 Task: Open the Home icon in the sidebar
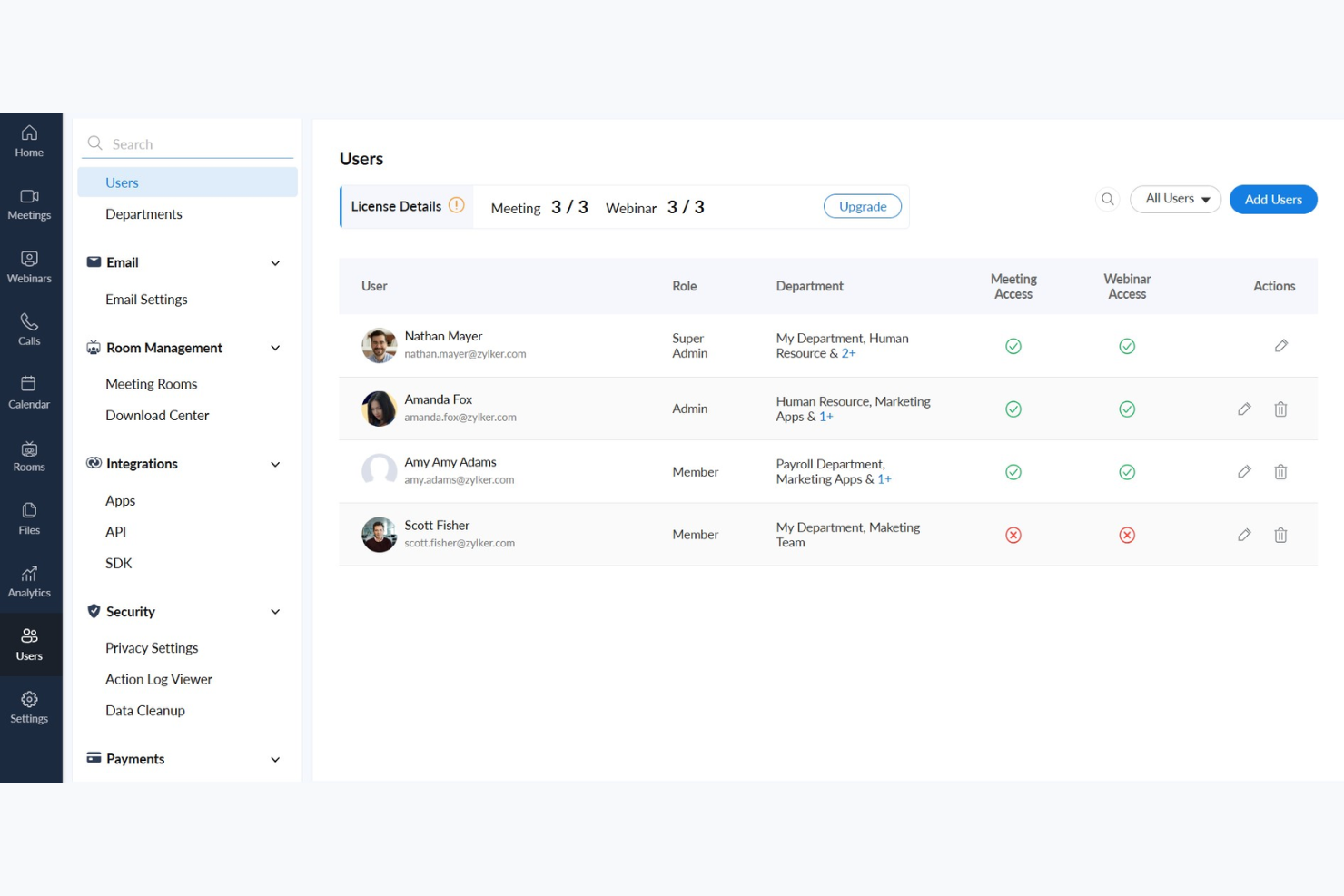point(30,141)
